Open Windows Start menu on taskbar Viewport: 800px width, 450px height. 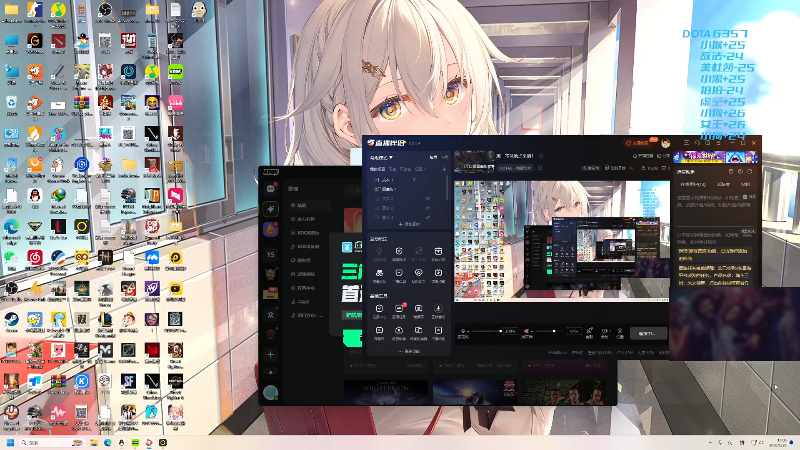click(10, 442)
